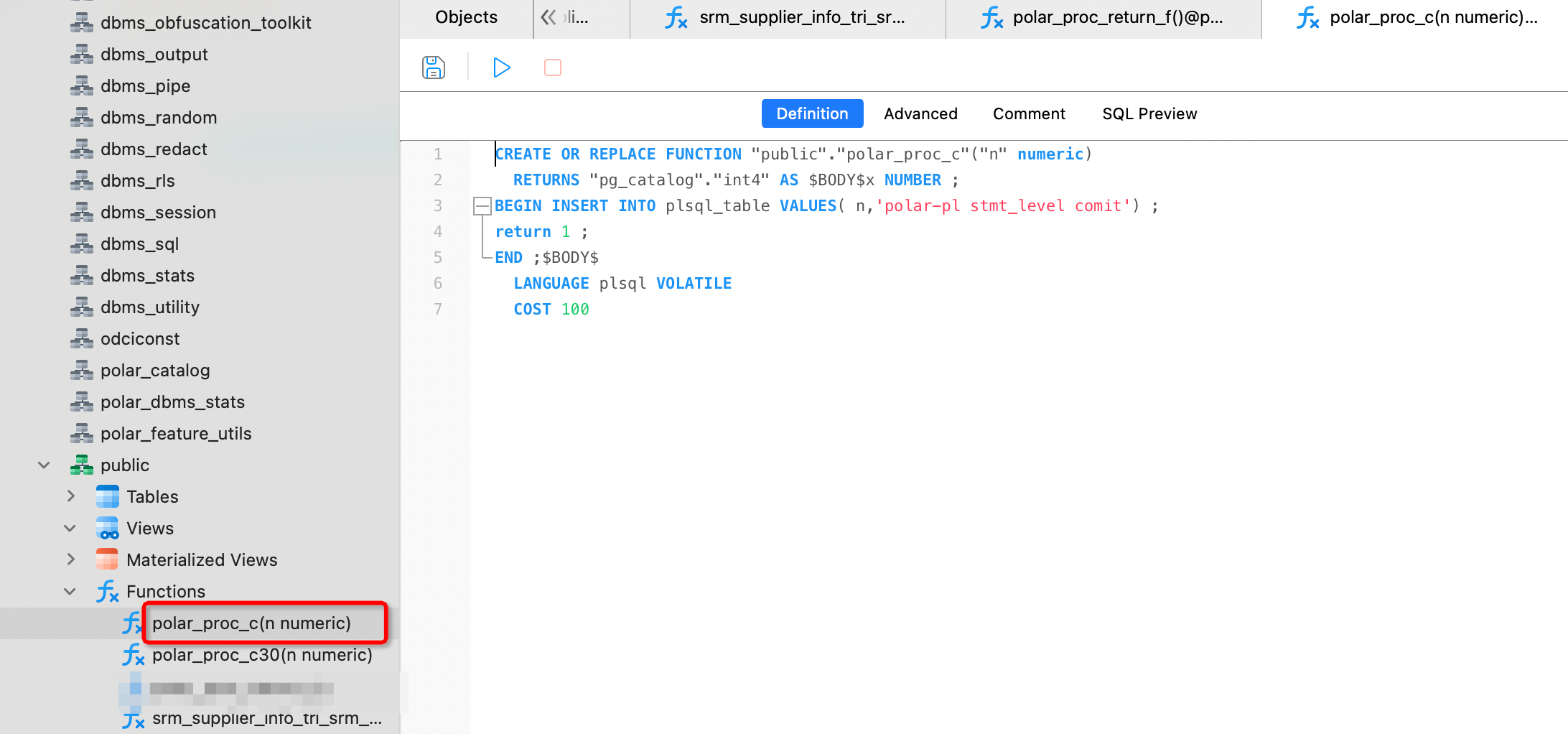
Task: Click the 'polar-pl stmt_level comit' string literal
Action: coord(1003,206)
